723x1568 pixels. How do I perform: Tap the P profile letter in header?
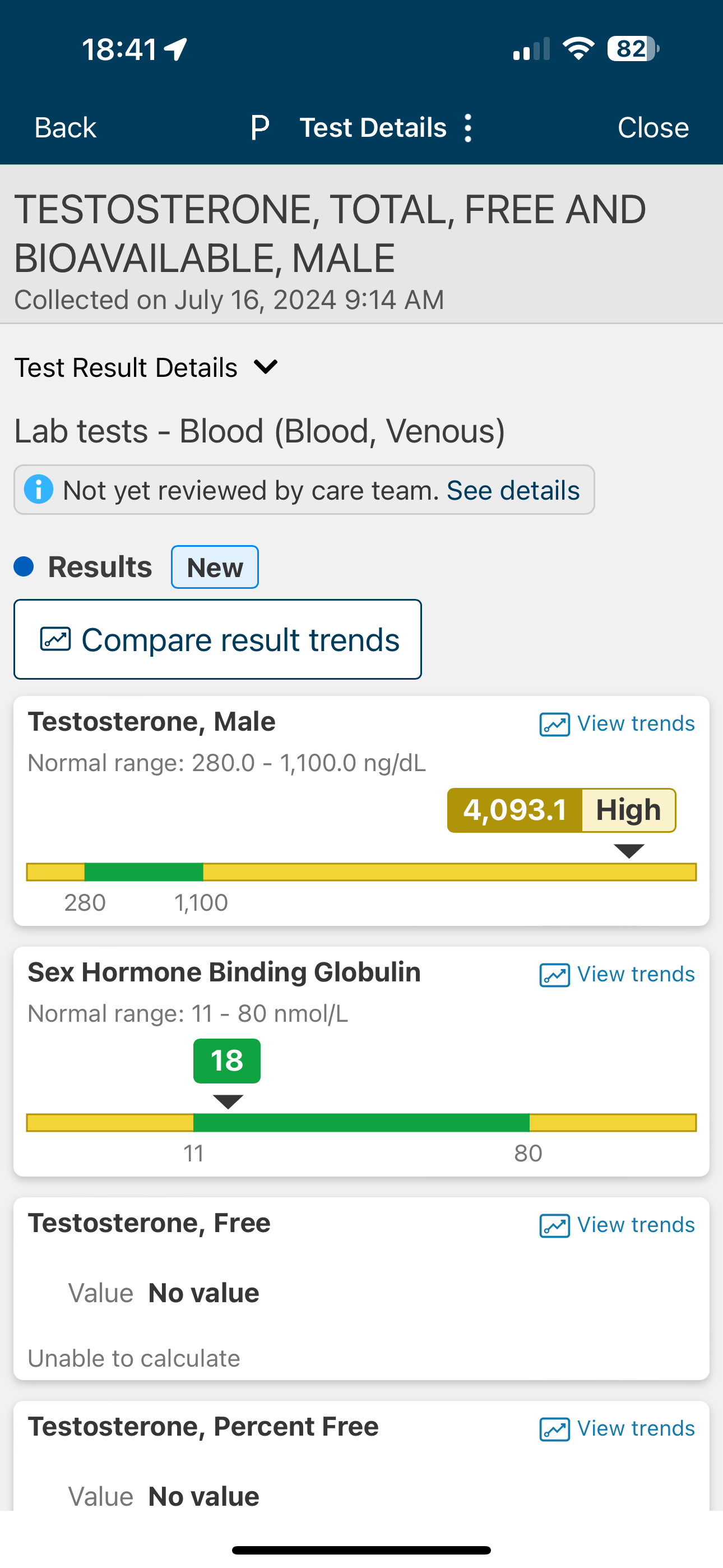pos(260,128)
